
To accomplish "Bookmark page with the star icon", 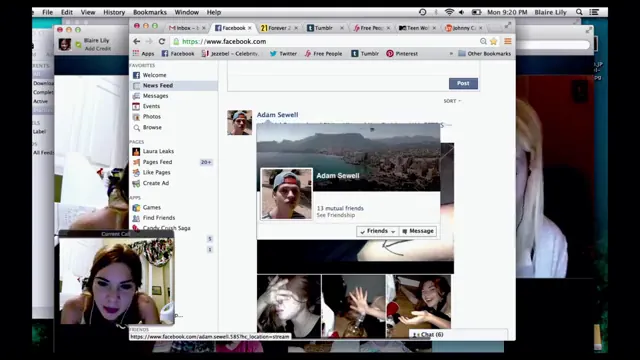I will click(x=494, y=41).
